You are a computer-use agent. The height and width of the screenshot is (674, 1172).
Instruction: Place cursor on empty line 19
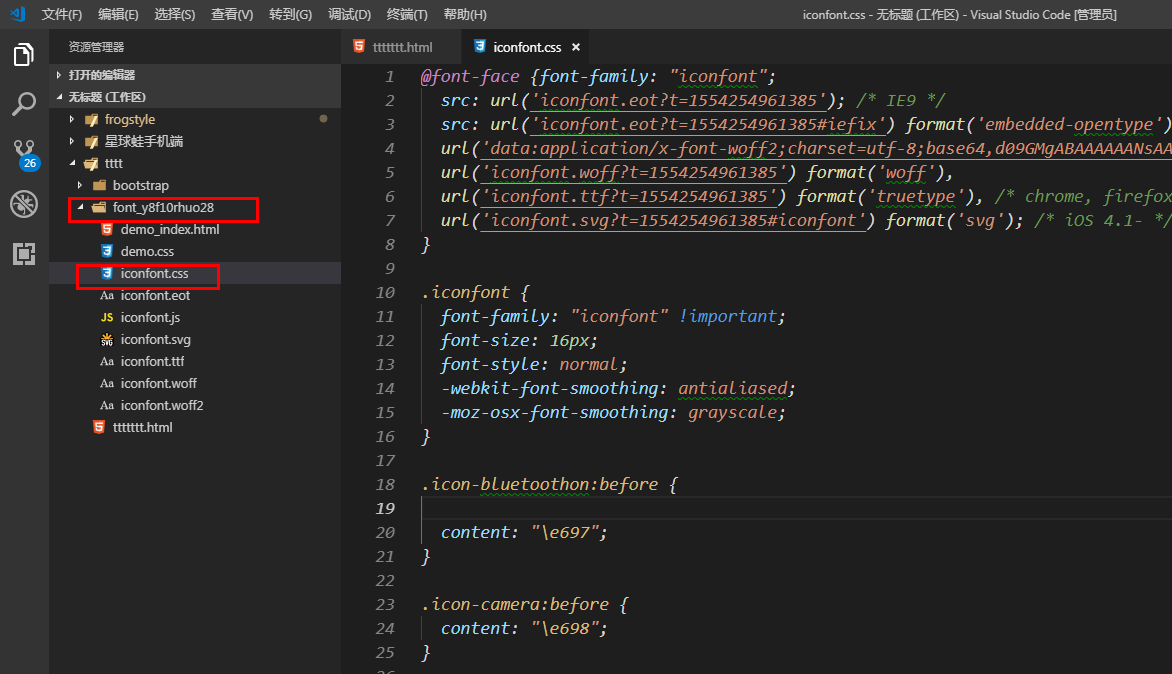[796, 508]
